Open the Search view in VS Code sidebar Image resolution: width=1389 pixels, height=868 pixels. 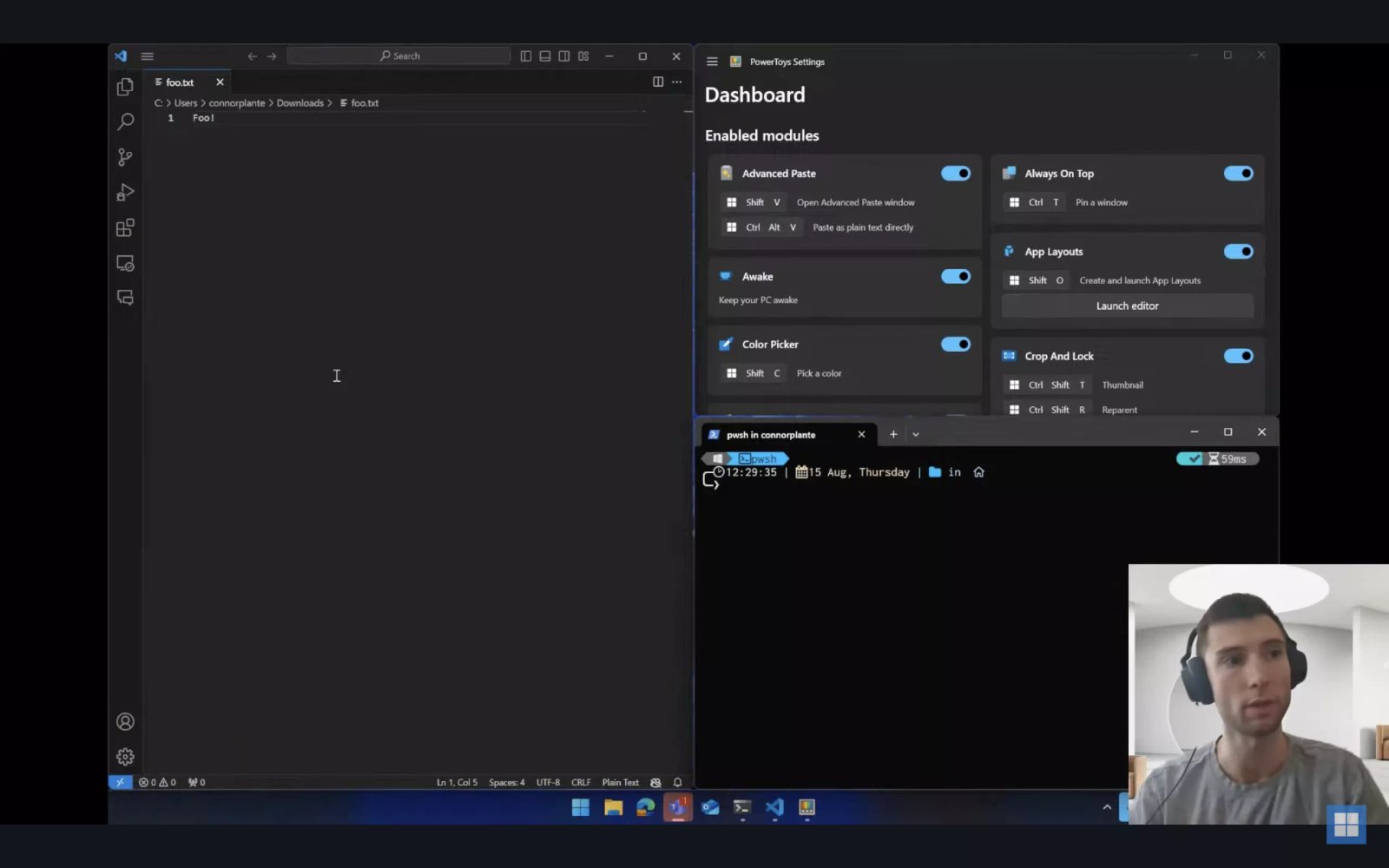(125, 122)
